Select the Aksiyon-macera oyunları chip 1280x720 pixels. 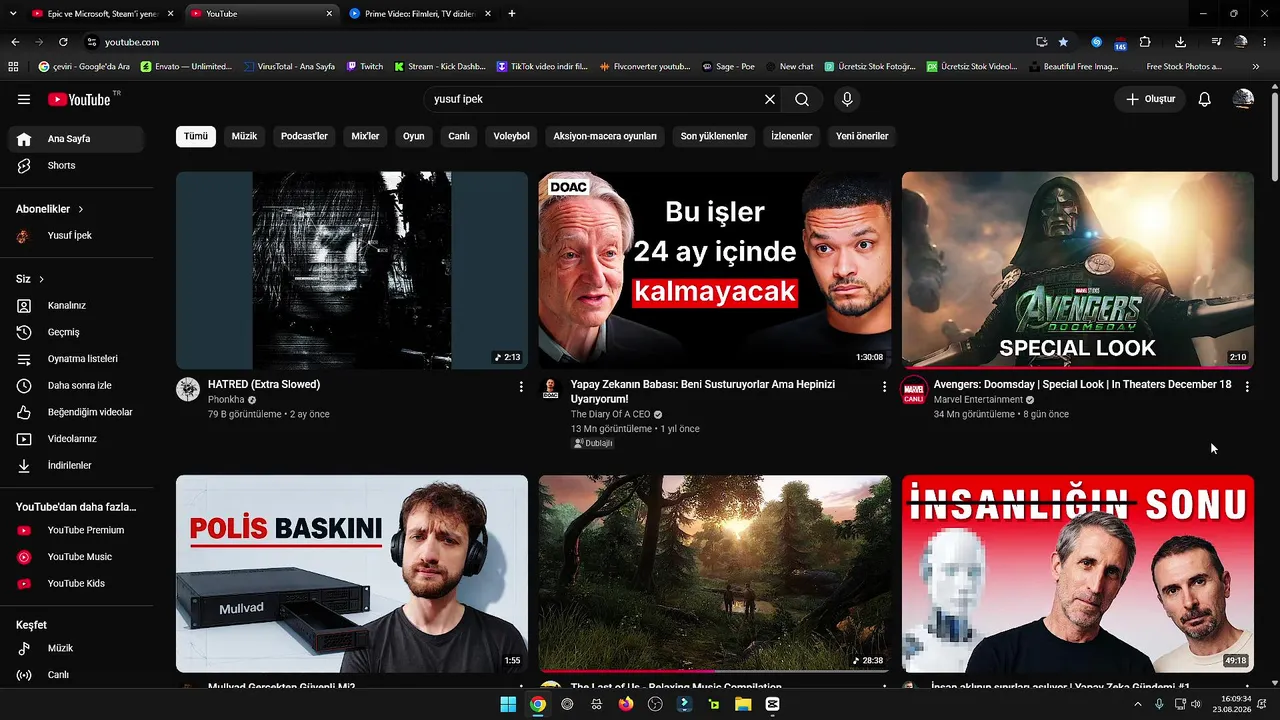[605, 136]
